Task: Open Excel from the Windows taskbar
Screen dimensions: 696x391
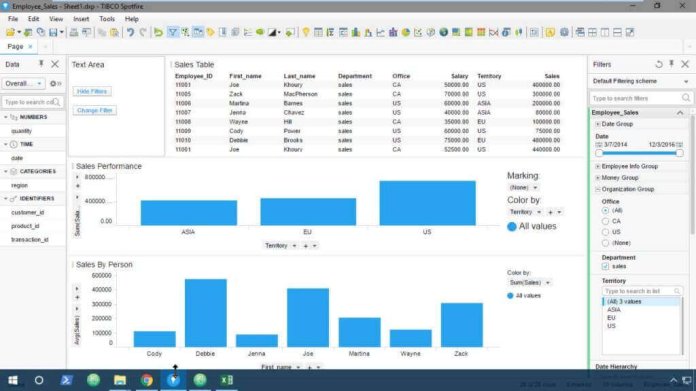Action: point(227,380)
